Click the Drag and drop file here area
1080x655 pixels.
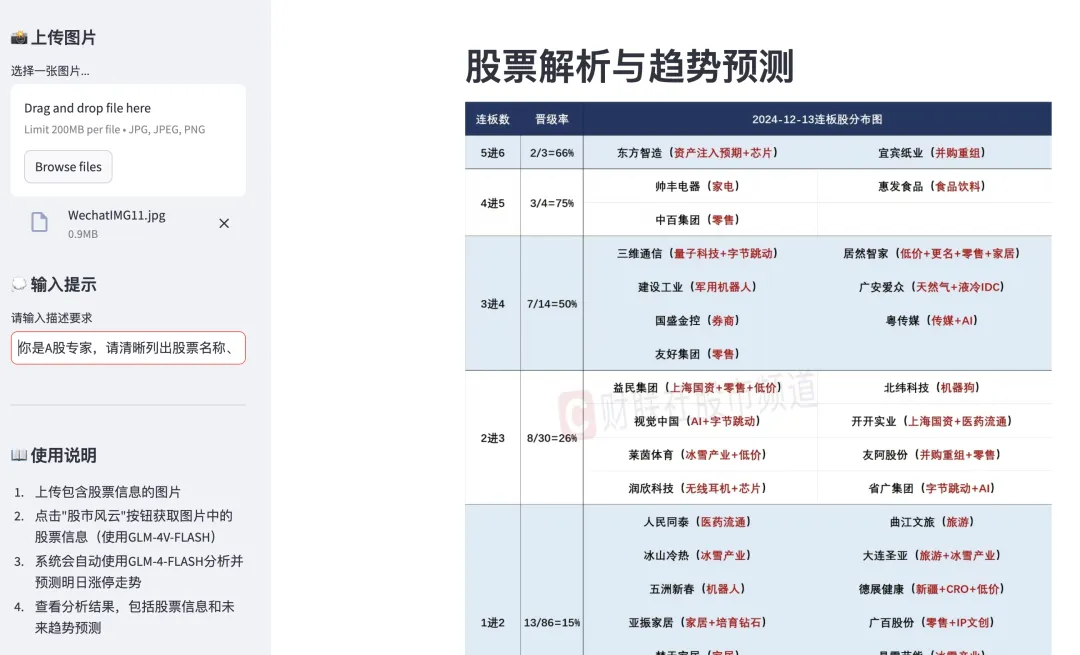(128, 140)
